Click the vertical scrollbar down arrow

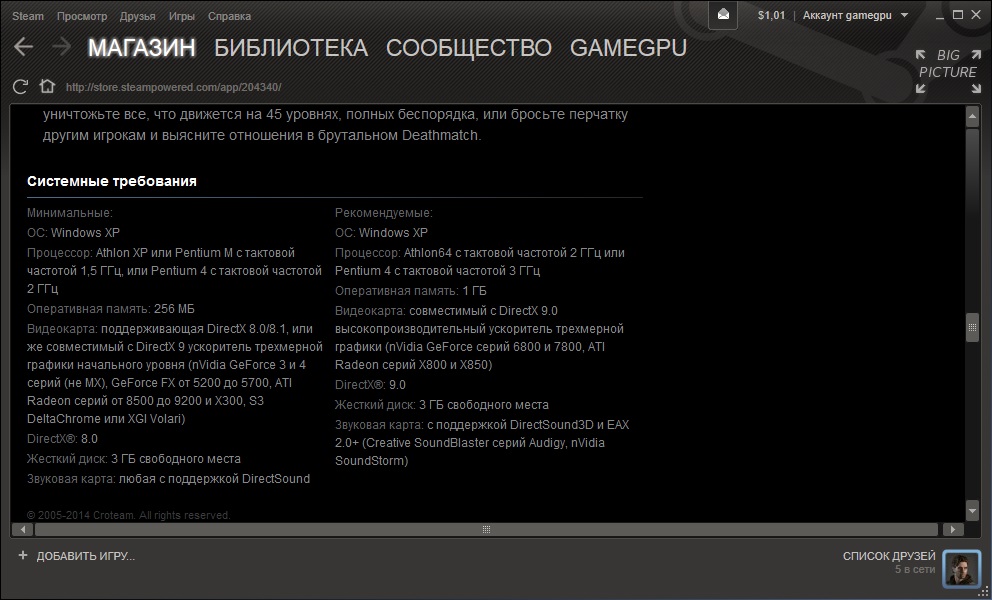[972, 510]
